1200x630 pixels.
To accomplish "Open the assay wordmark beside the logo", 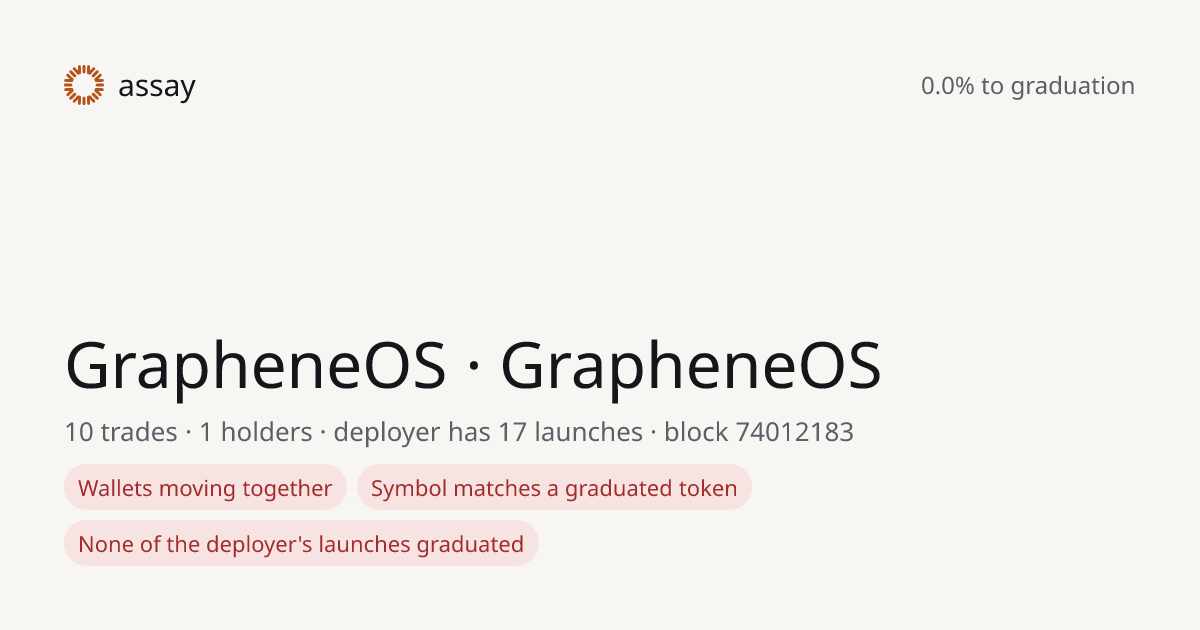I will [157, 87].
